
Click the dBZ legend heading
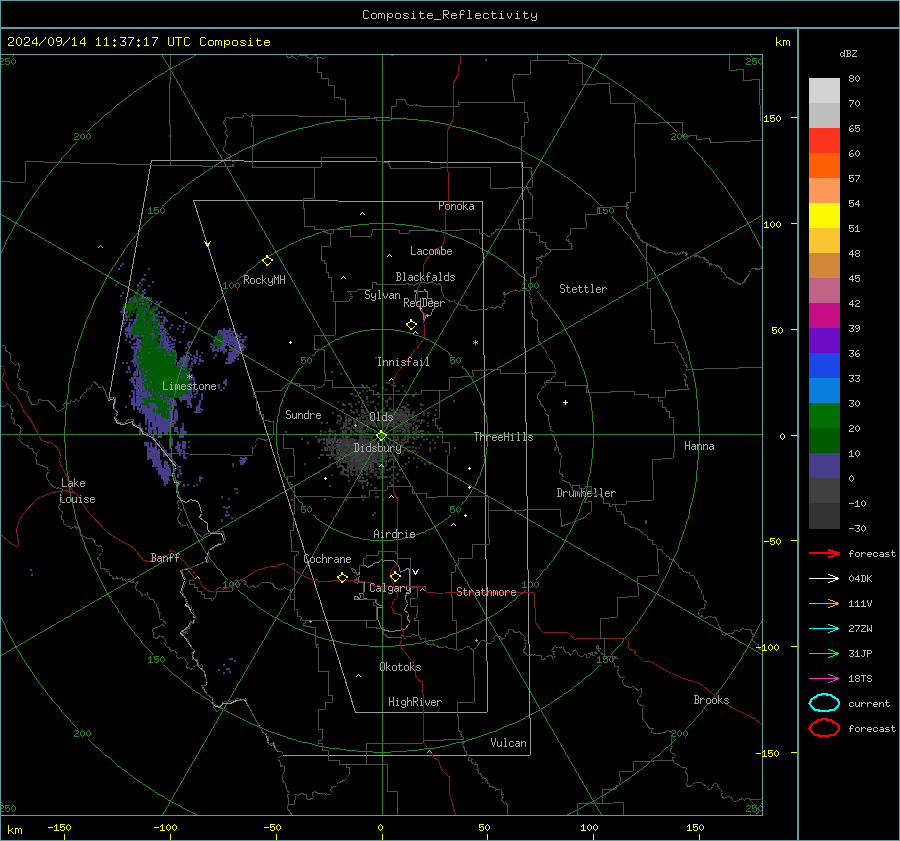[848, 53]
